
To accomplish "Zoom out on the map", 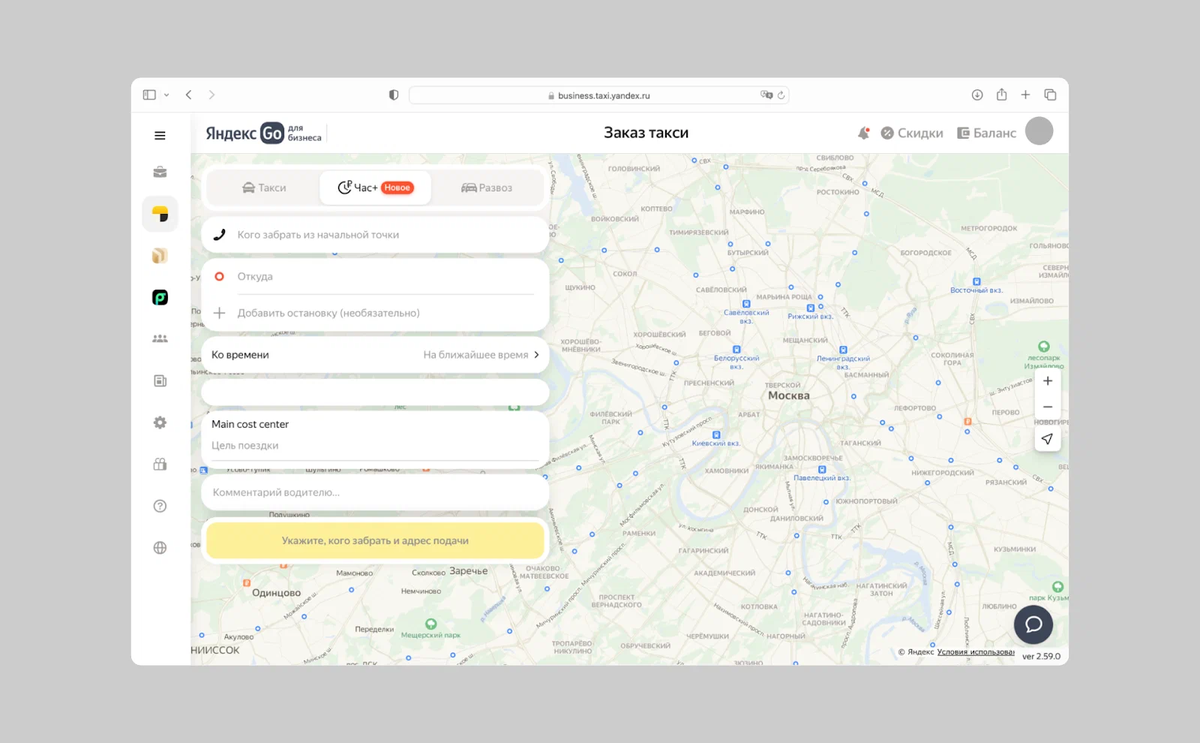I will pyautogui.click(x=1048, y=407).
